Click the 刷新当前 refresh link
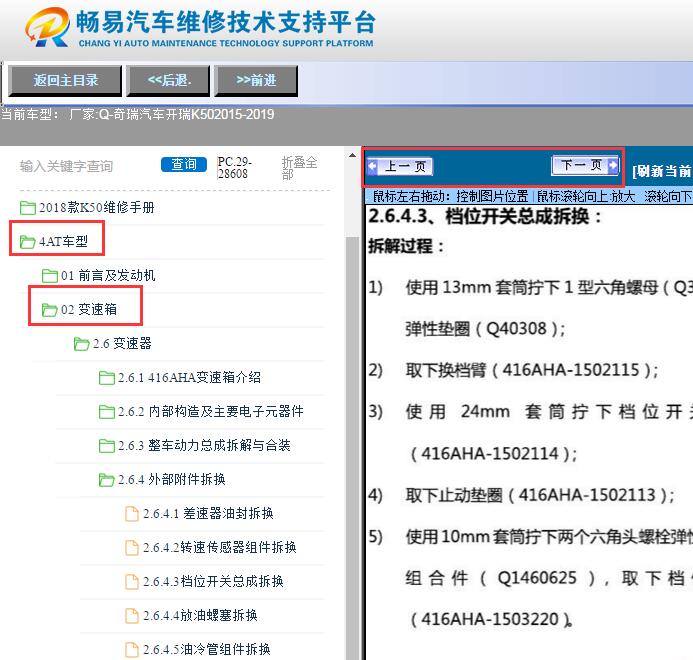693x660 pixels. 662,171
